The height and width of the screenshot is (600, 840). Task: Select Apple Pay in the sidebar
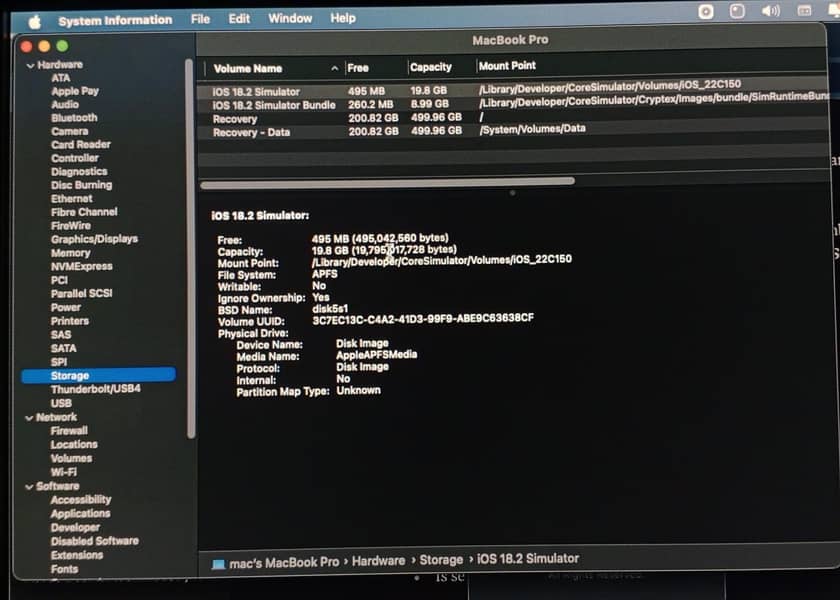(75, 91)
